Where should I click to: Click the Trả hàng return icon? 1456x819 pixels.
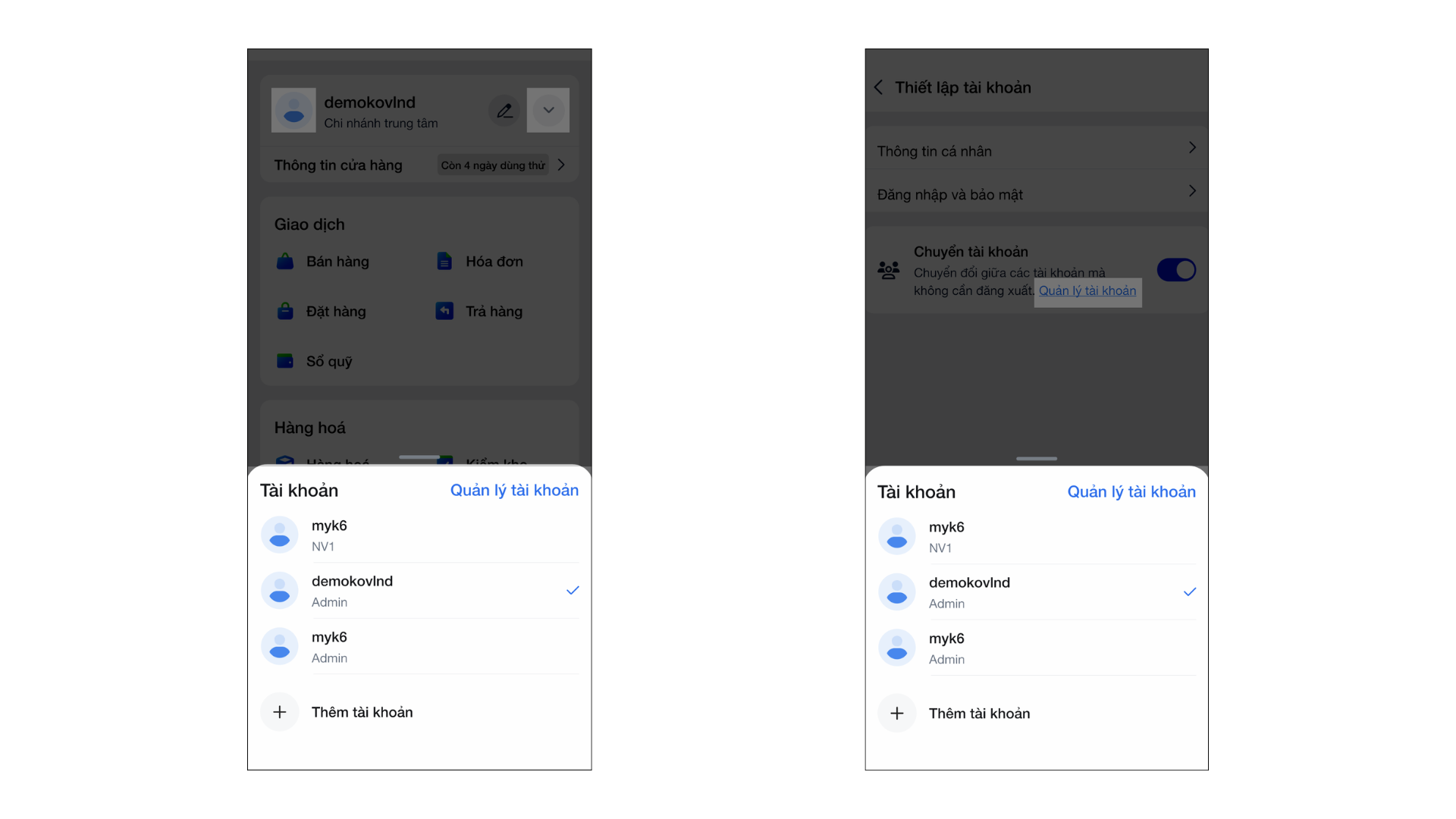444,312
